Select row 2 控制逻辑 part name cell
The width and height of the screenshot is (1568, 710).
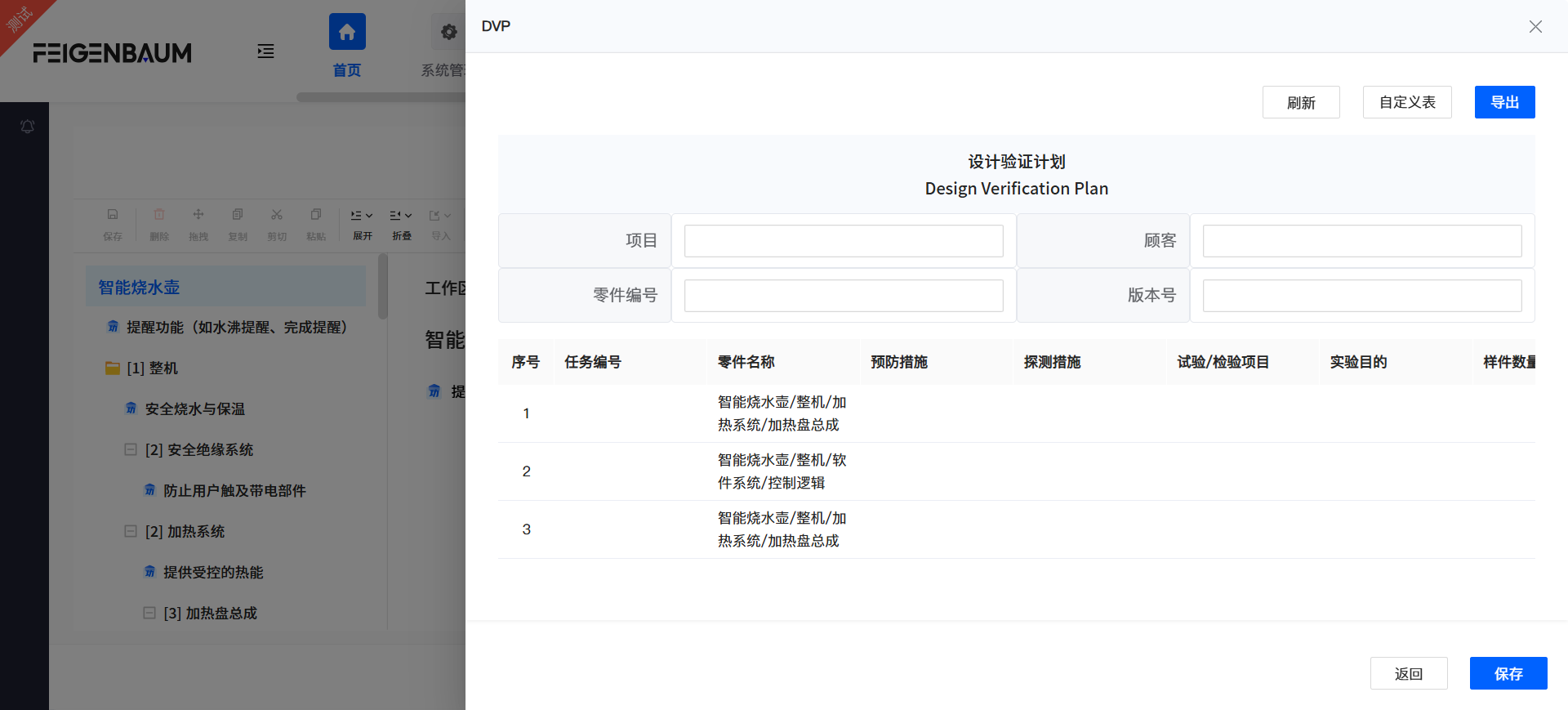click(782, 471)
